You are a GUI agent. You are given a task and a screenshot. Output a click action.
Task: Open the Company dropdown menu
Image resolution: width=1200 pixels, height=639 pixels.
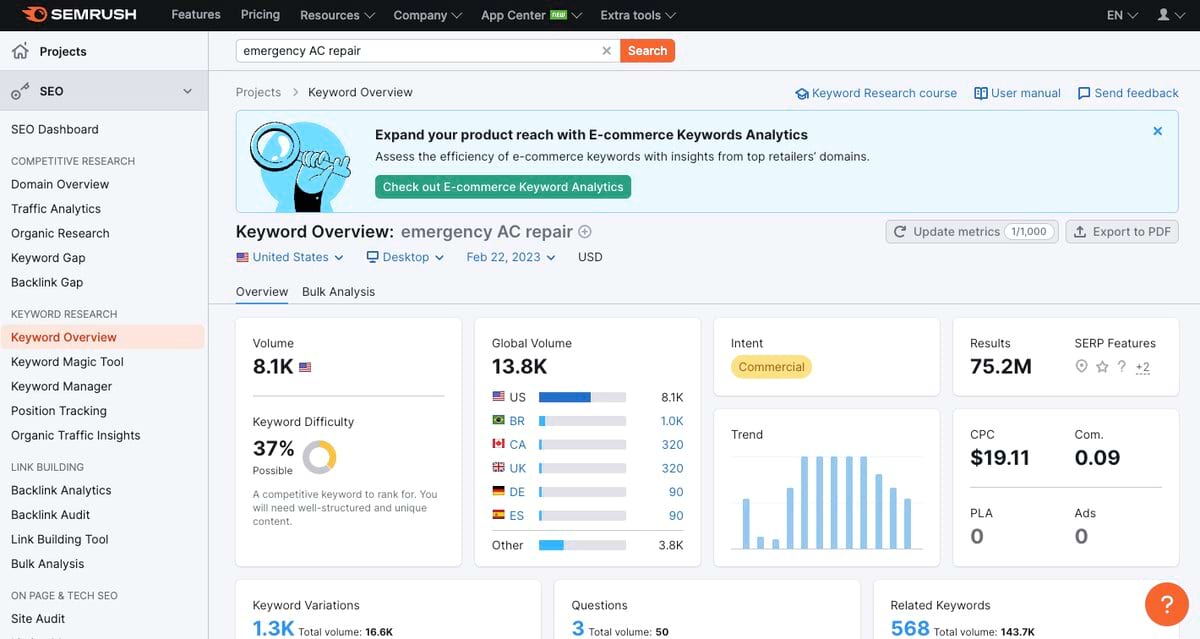[x=428, y=15]
